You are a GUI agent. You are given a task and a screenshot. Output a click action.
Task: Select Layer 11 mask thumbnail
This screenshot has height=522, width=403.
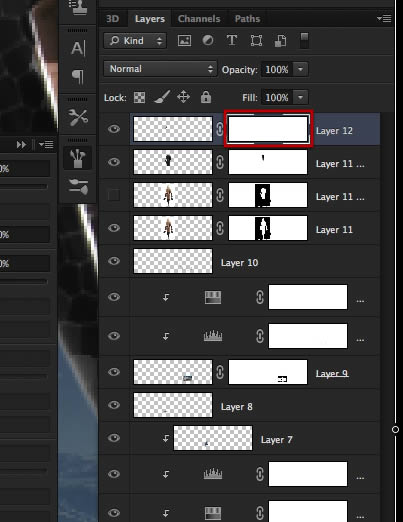(268, 228)
